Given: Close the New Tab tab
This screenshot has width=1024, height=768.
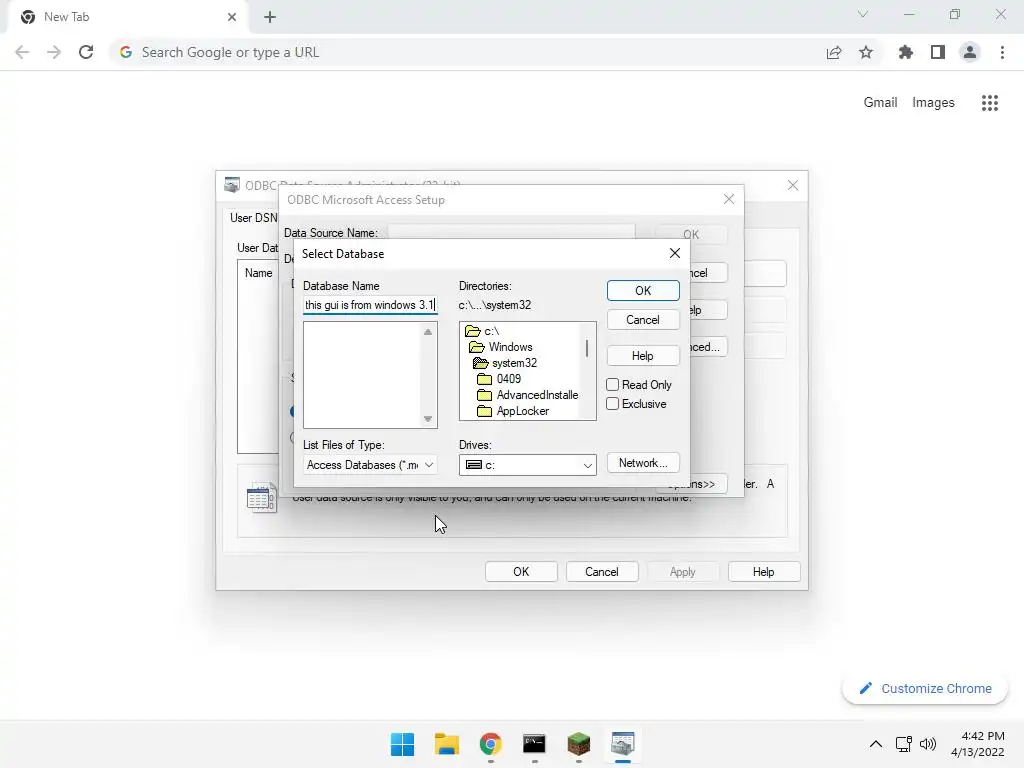Looking at the screenshot, I should [x=232, y=17].
